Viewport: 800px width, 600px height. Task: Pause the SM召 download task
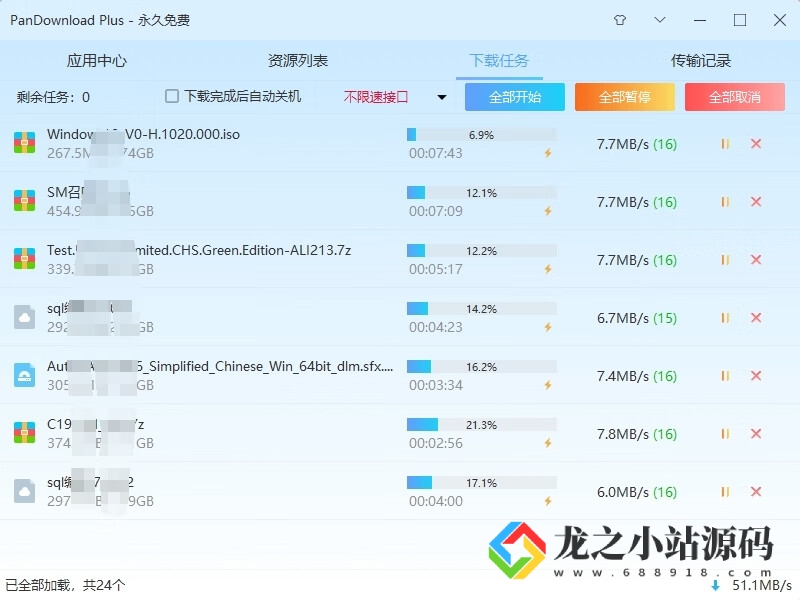[x=725, y=202]
